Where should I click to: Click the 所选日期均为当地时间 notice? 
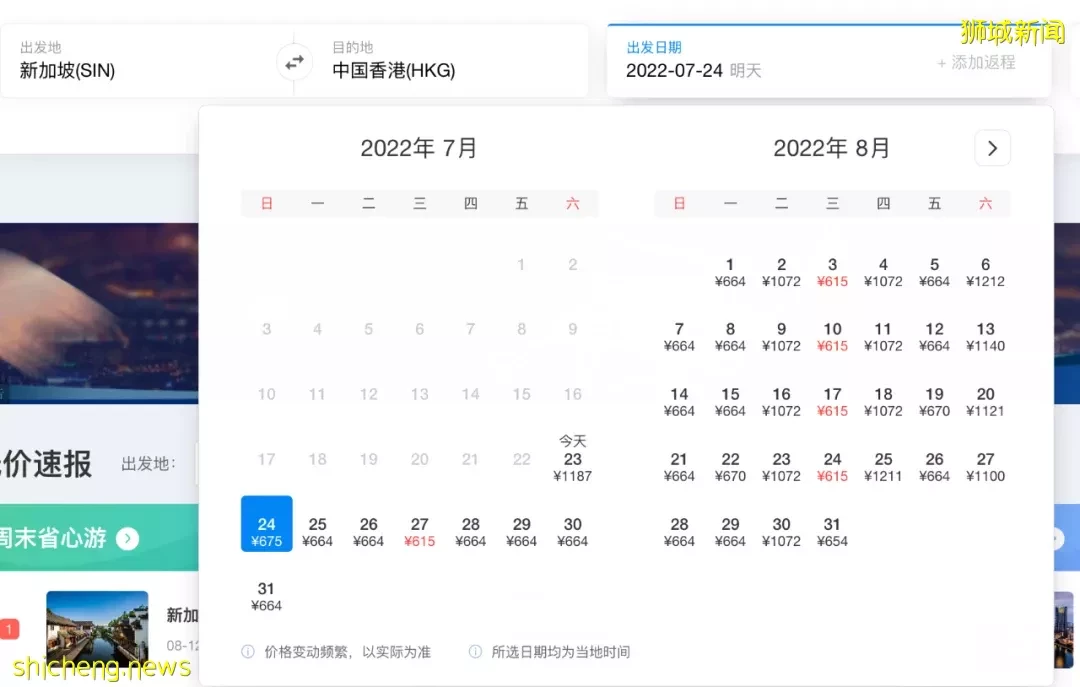pyautogui.click(x=561, y=652)
